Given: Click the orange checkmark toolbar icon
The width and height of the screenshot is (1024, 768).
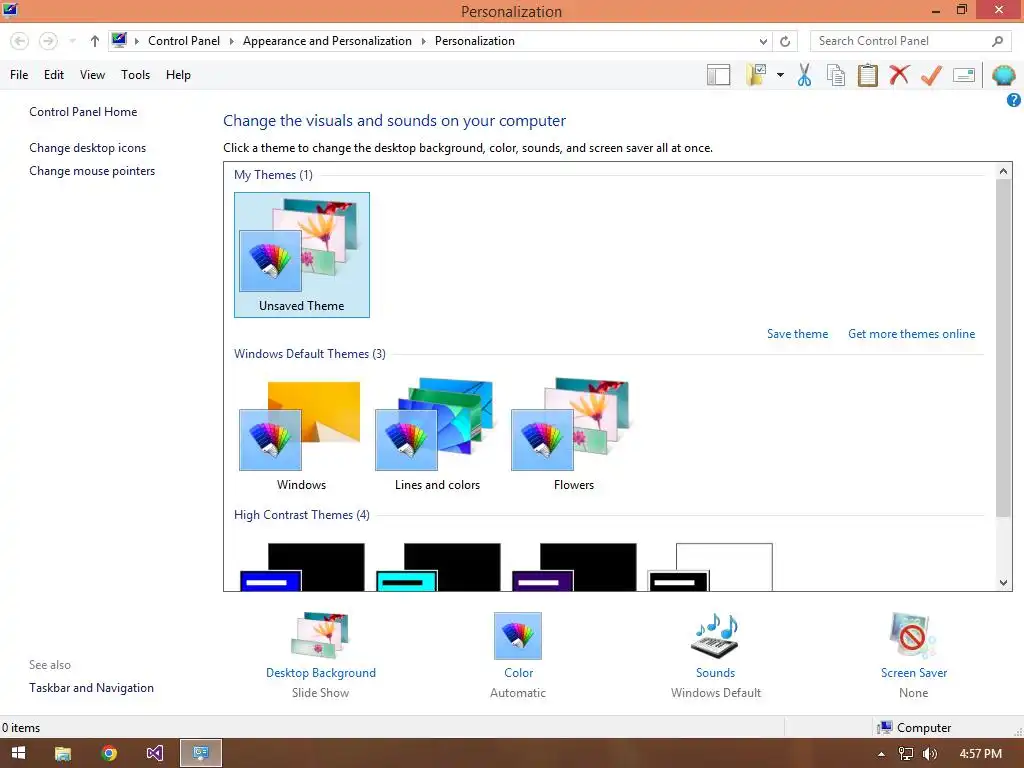Looking at the screenshot, I should (931, 75).
